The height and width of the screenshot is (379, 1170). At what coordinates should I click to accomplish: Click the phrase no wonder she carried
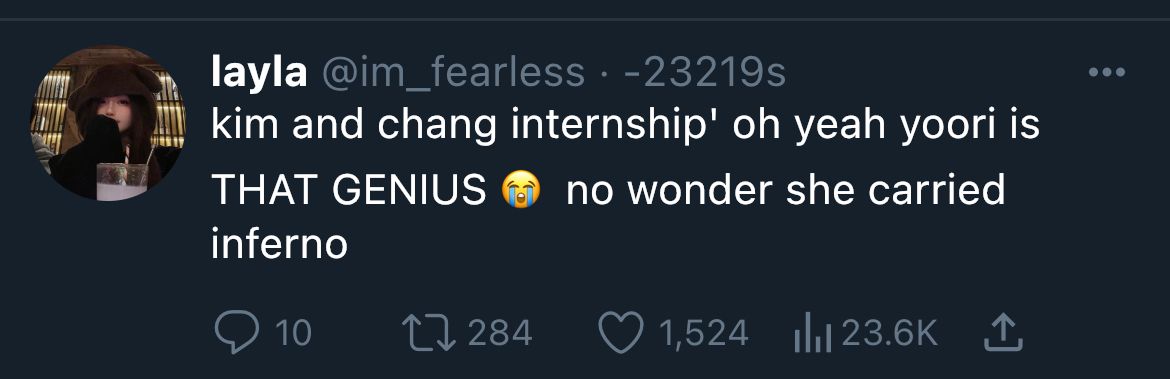coord(786,190)
